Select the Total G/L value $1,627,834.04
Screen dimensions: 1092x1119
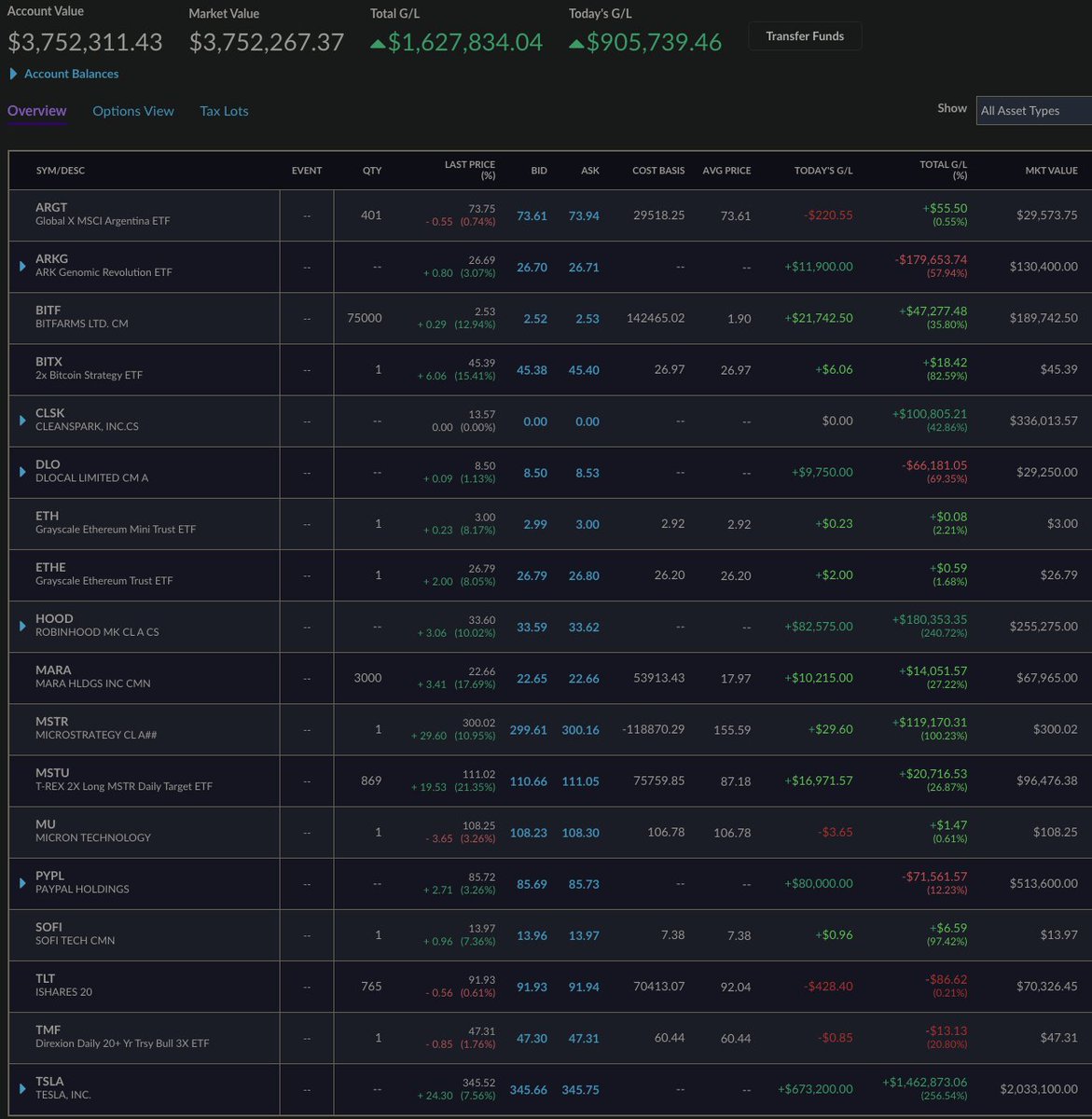point(464,42)
